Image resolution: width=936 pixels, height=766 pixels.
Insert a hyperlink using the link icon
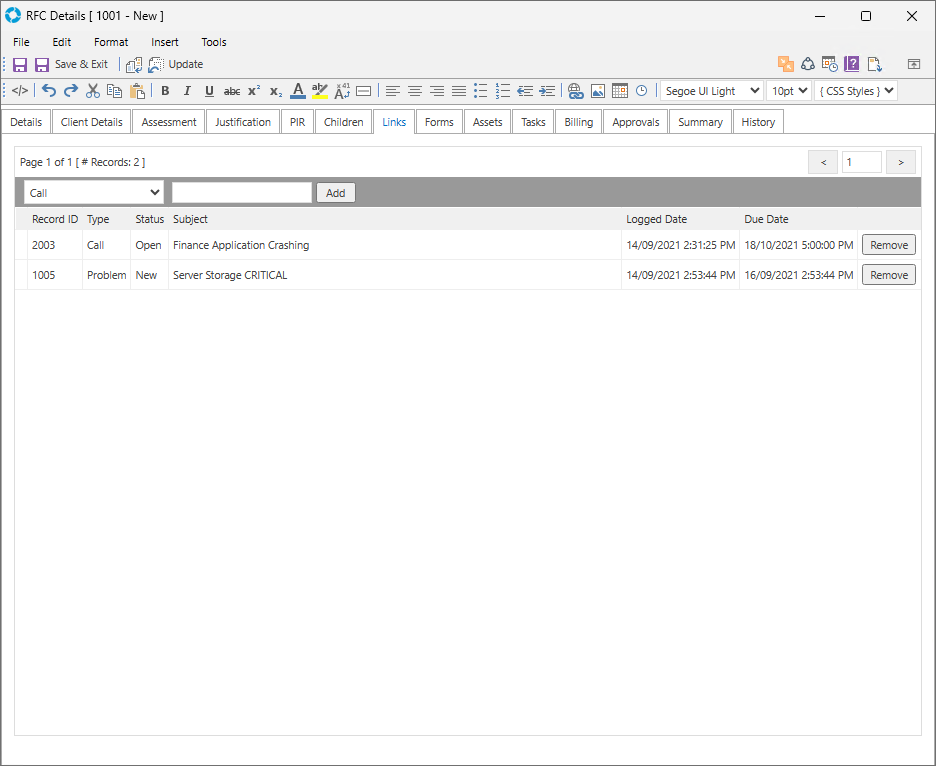tap(575, 91)
